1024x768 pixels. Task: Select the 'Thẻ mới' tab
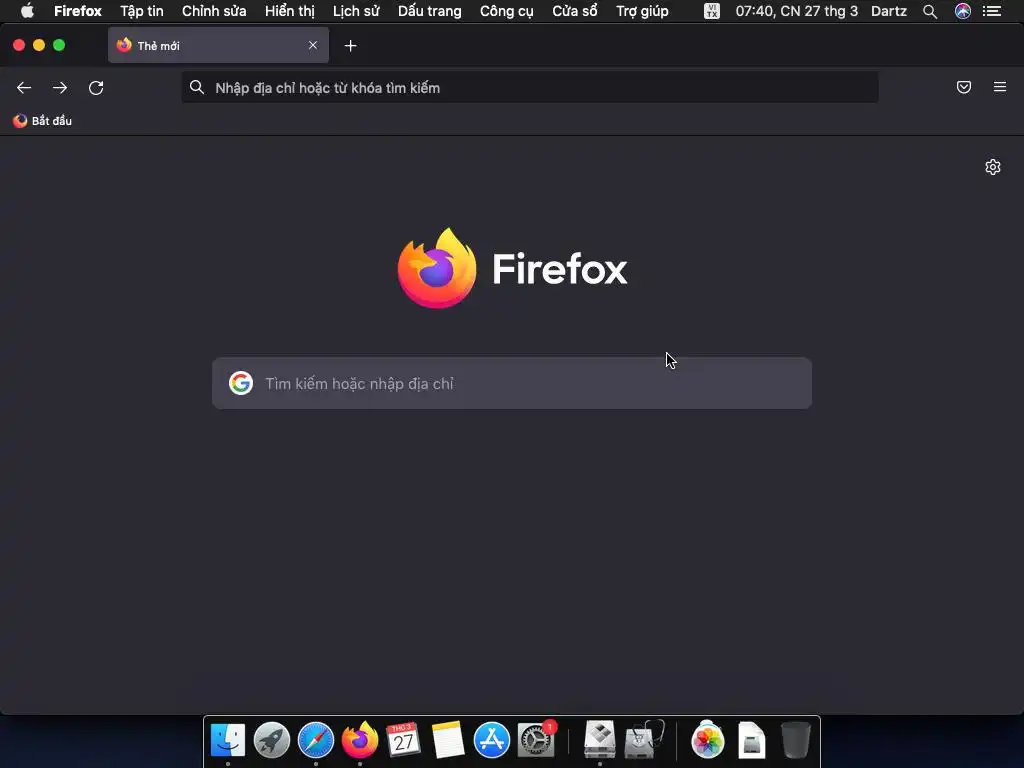(x=218, y=45)
